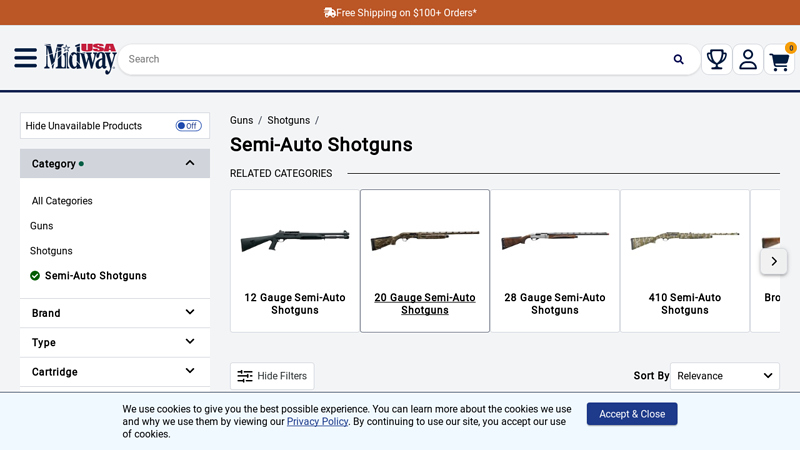Viewport: 800px width, 450px height.
Task: Expand the Cartridge filter section
Action: pos(115,372)
